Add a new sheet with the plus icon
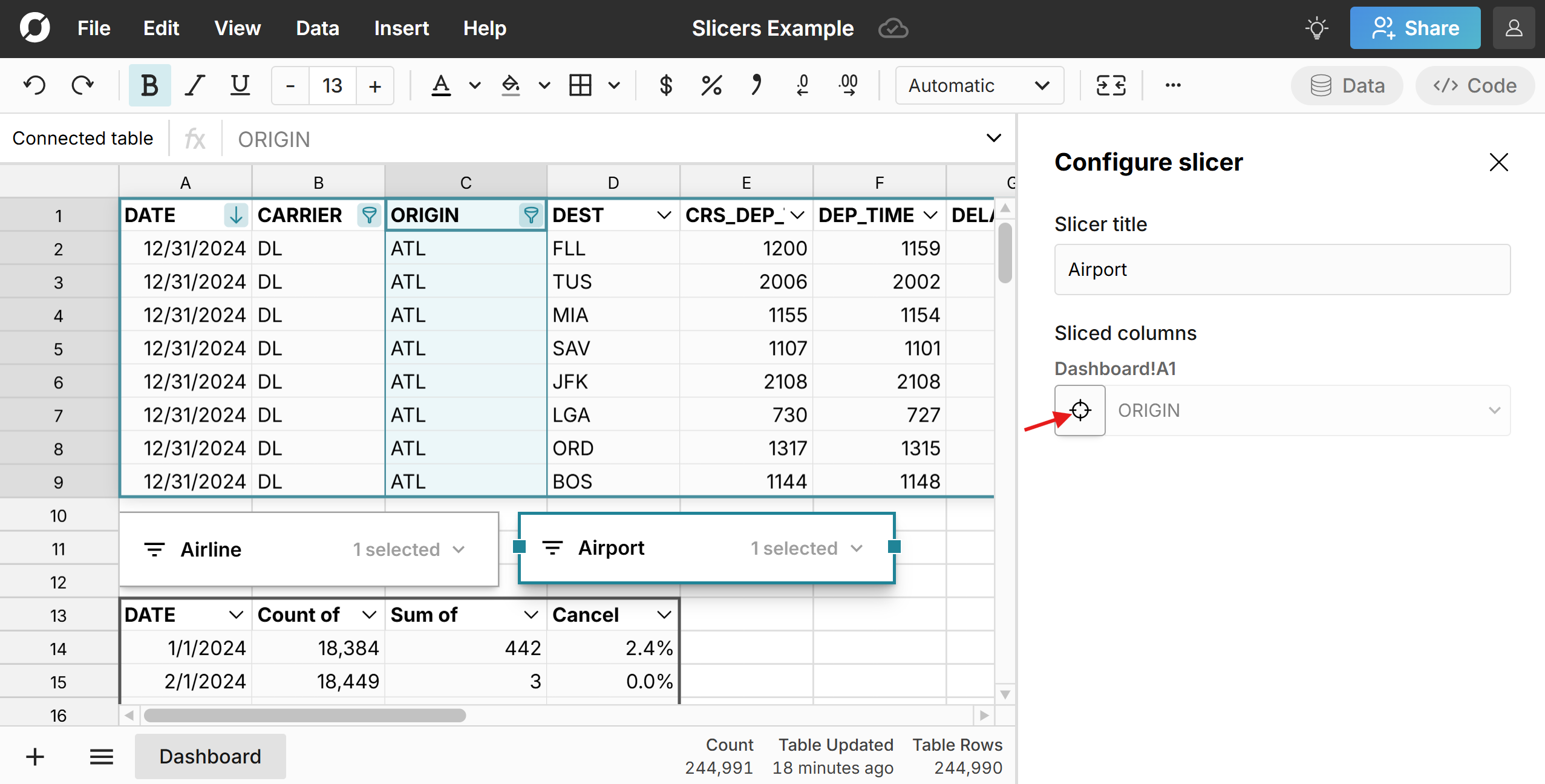 (x=34, y=756)
